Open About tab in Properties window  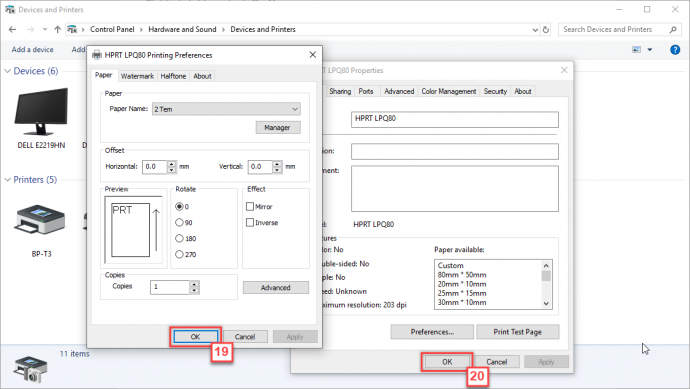point(523,91)
